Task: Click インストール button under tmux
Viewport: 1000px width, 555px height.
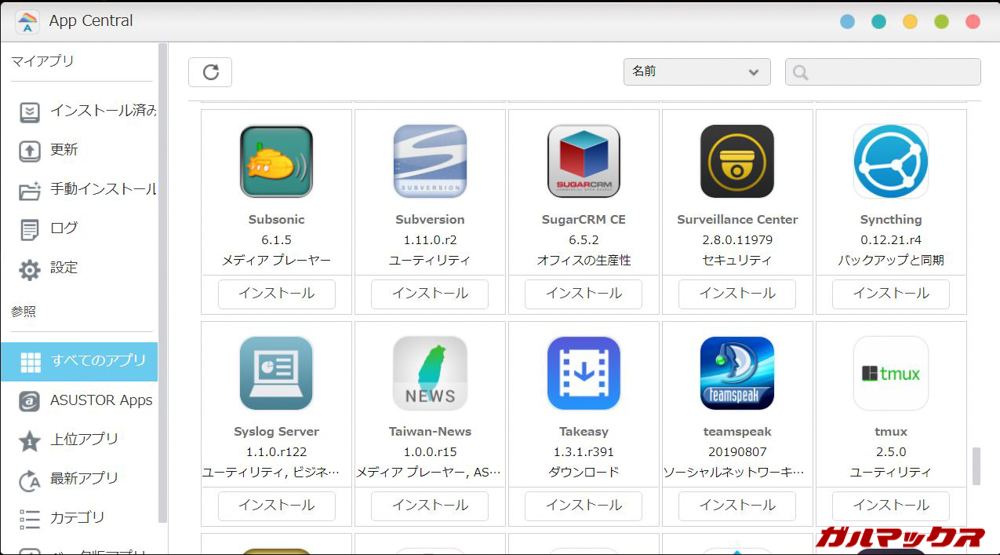Action: 890,506
